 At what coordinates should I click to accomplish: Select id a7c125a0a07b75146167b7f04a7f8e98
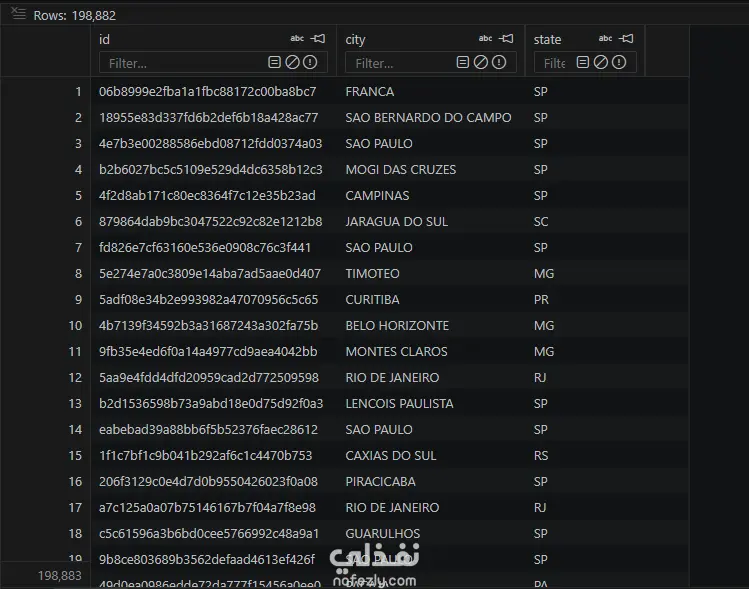pyautogui.click(x=207, y=508)
